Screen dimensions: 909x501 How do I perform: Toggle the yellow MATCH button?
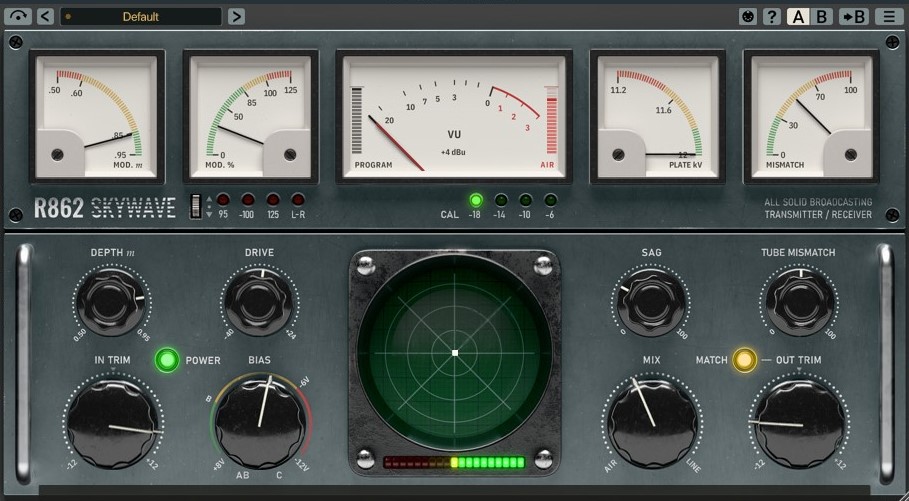(744, 360)
